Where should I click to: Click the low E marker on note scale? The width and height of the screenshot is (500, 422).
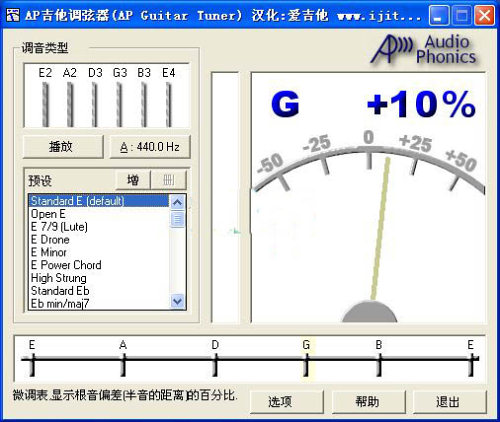coord(32,358)
